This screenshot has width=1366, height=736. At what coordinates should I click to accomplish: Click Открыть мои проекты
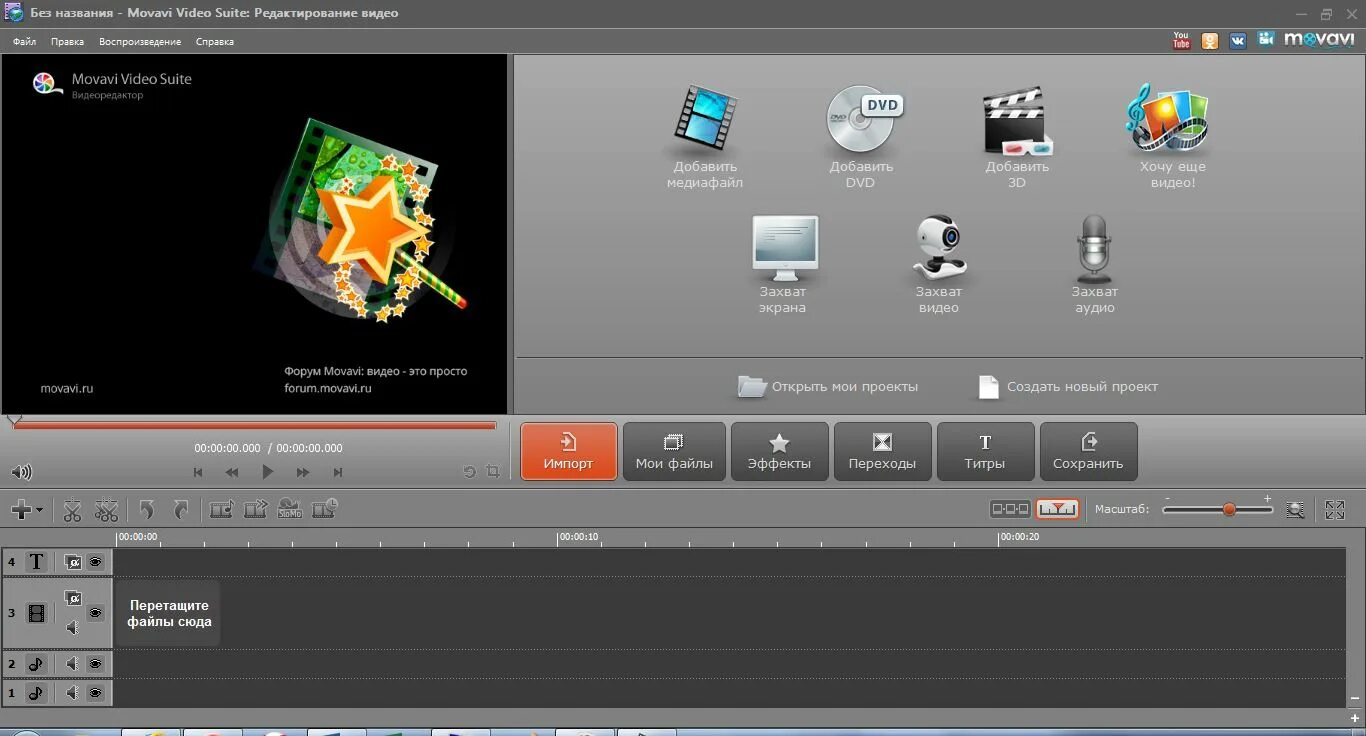coord(827,387)
